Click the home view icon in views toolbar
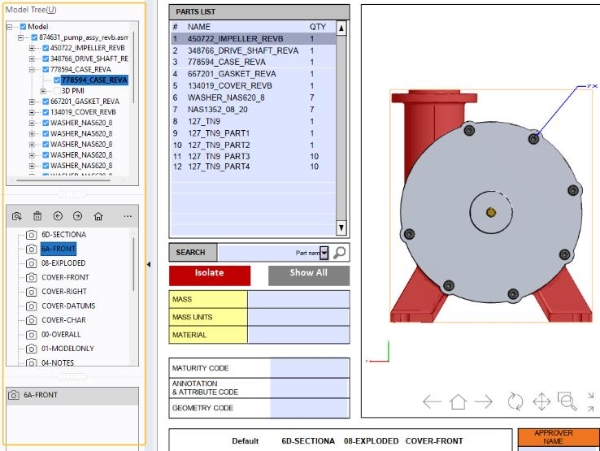600x451 pixels. (x=98, y=215)
